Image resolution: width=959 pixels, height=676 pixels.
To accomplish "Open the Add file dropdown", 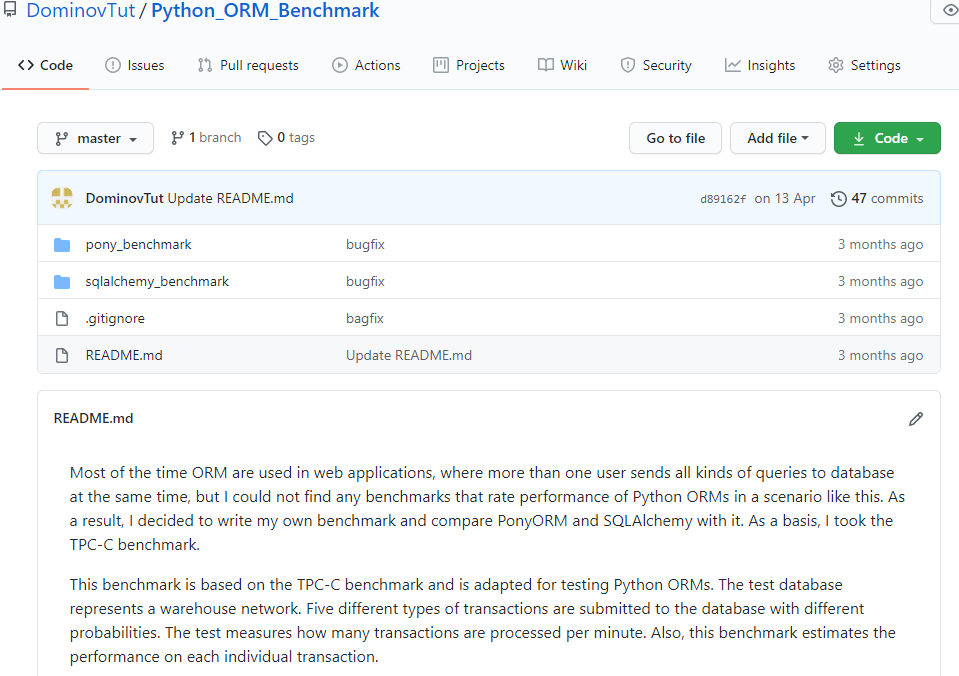I will [x=777, y=138].
